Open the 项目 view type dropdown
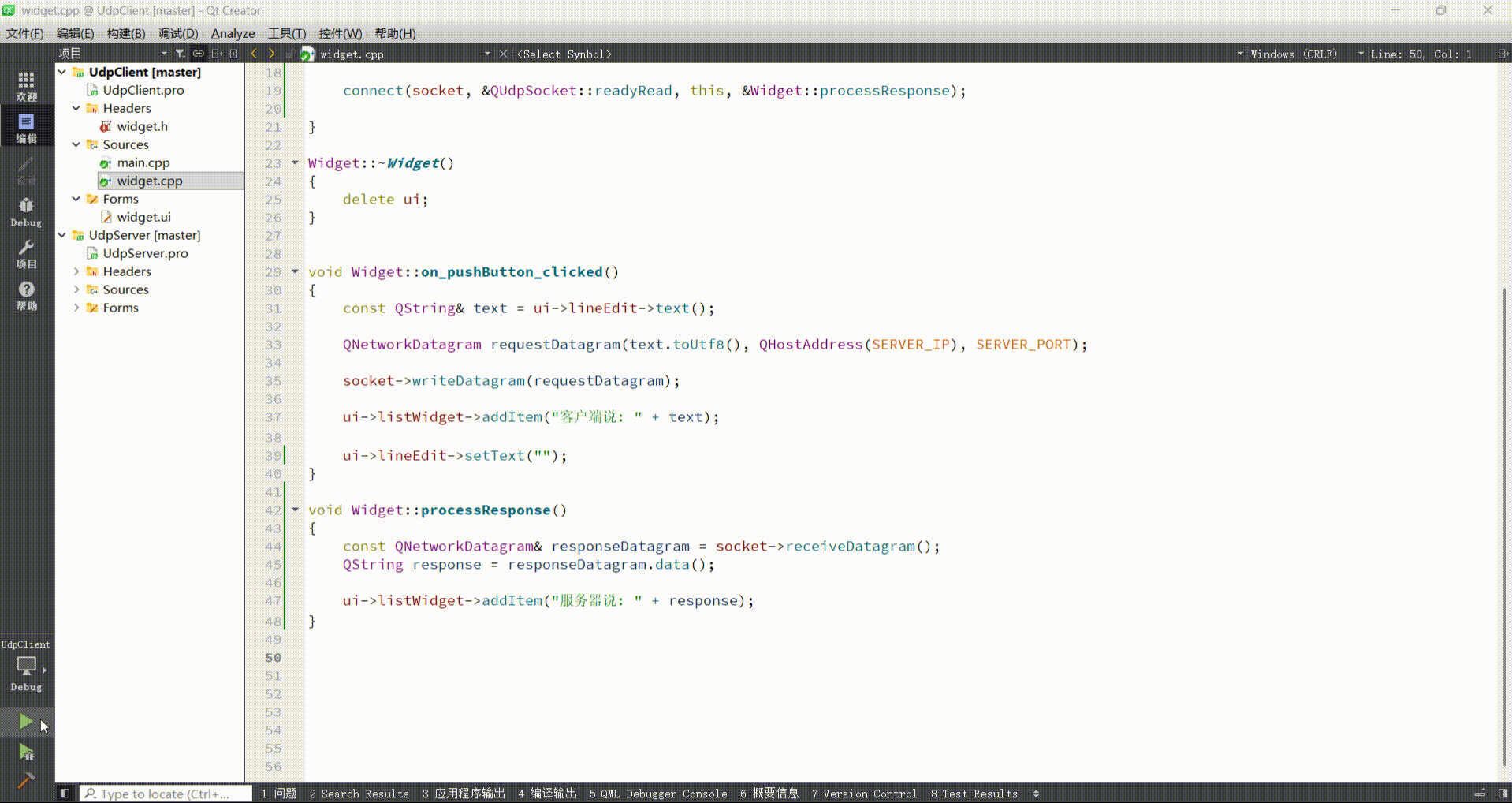This screenshot has height=803, width=1512. point(112,54)
